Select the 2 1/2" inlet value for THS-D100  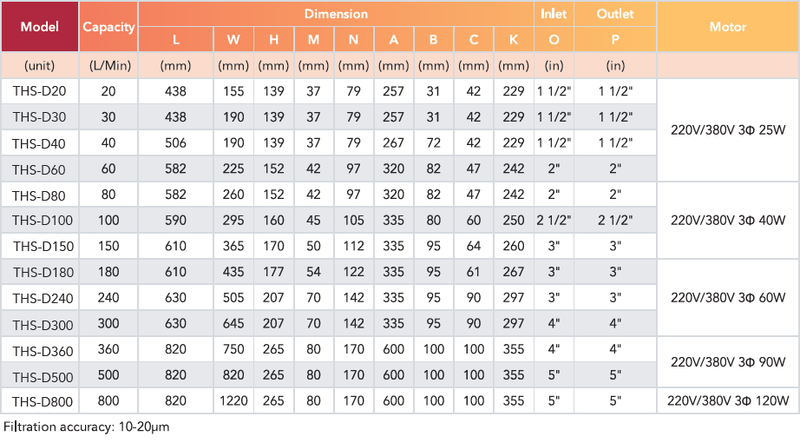(x=554, y=220)
